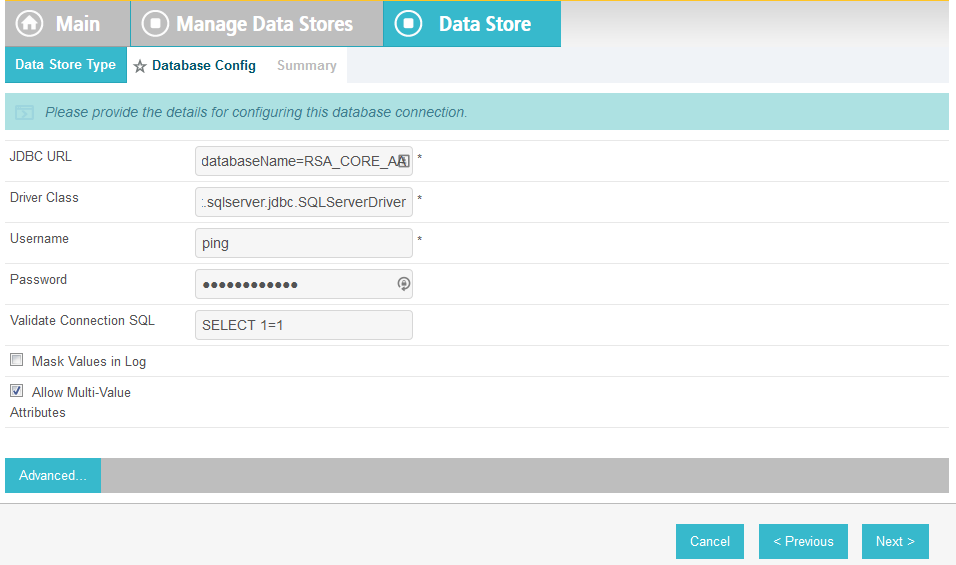The image size is (956, 565).
Task: Open the Summary step tab
Action: point(306,66)
